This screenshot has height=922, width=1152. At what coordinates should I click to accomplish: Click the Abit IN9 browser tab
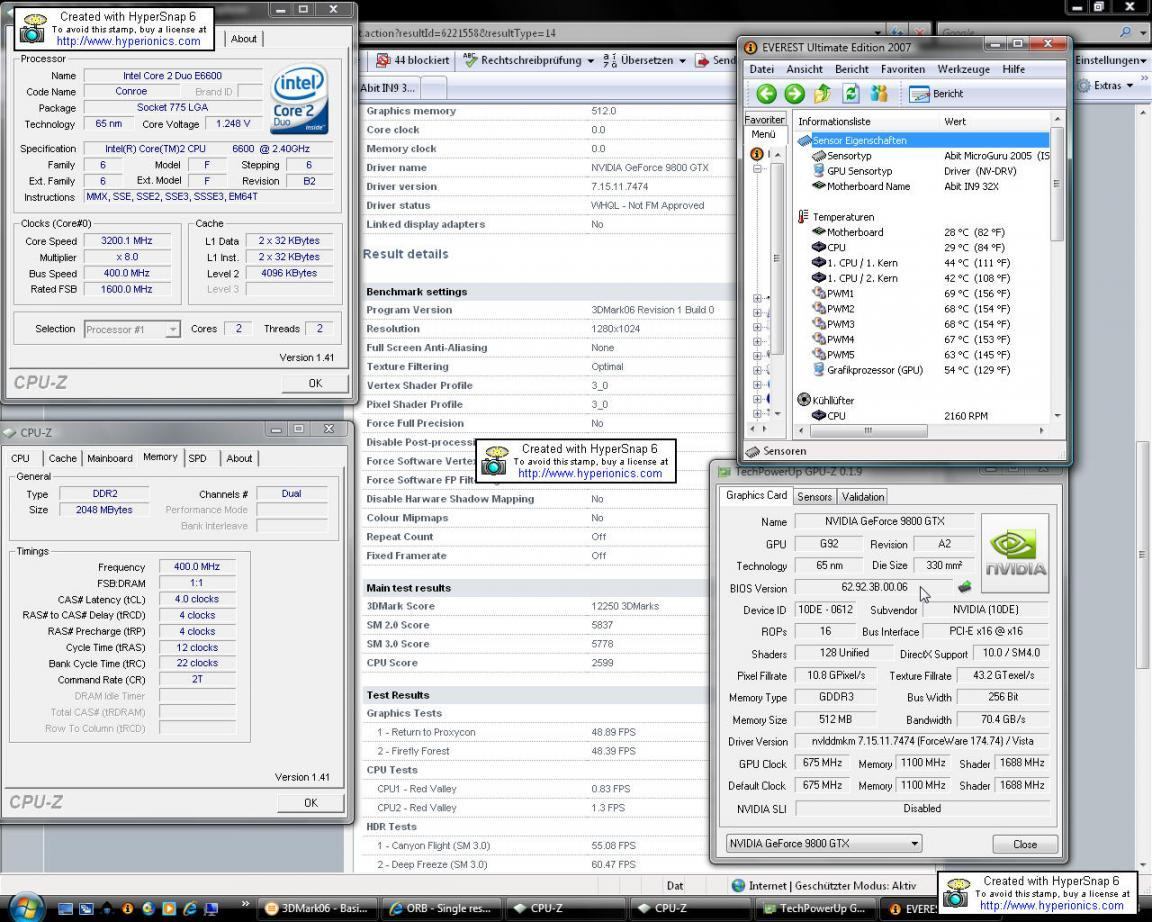pyautogui.click(x=388, y=87)
